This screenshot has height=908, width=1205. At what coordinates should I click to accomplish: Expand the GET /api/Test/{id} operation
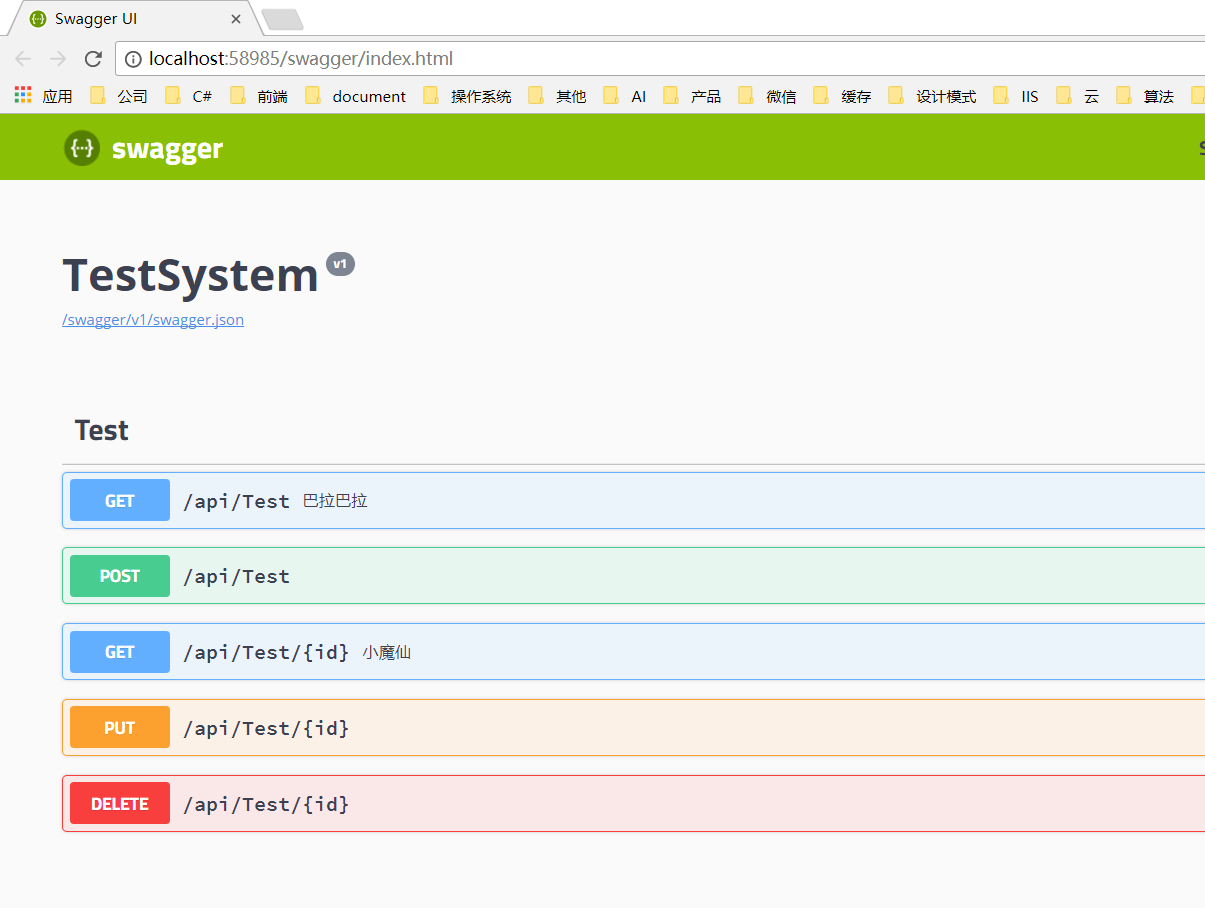click(634, 652)
